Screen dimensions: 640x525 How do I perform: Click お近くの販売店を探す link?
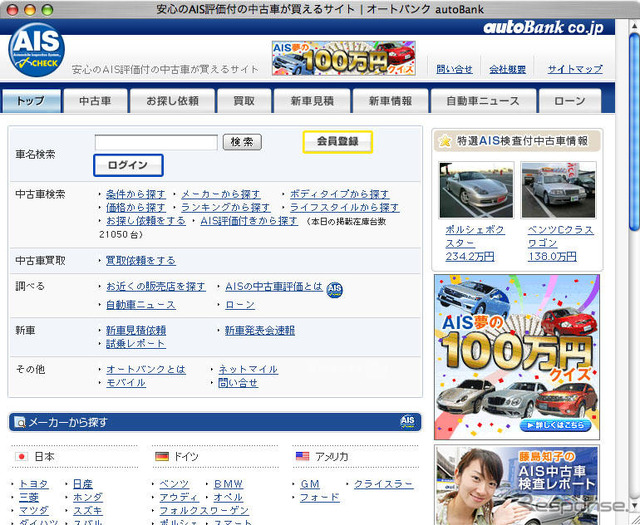pyautogui.click(x=156, y=287)
